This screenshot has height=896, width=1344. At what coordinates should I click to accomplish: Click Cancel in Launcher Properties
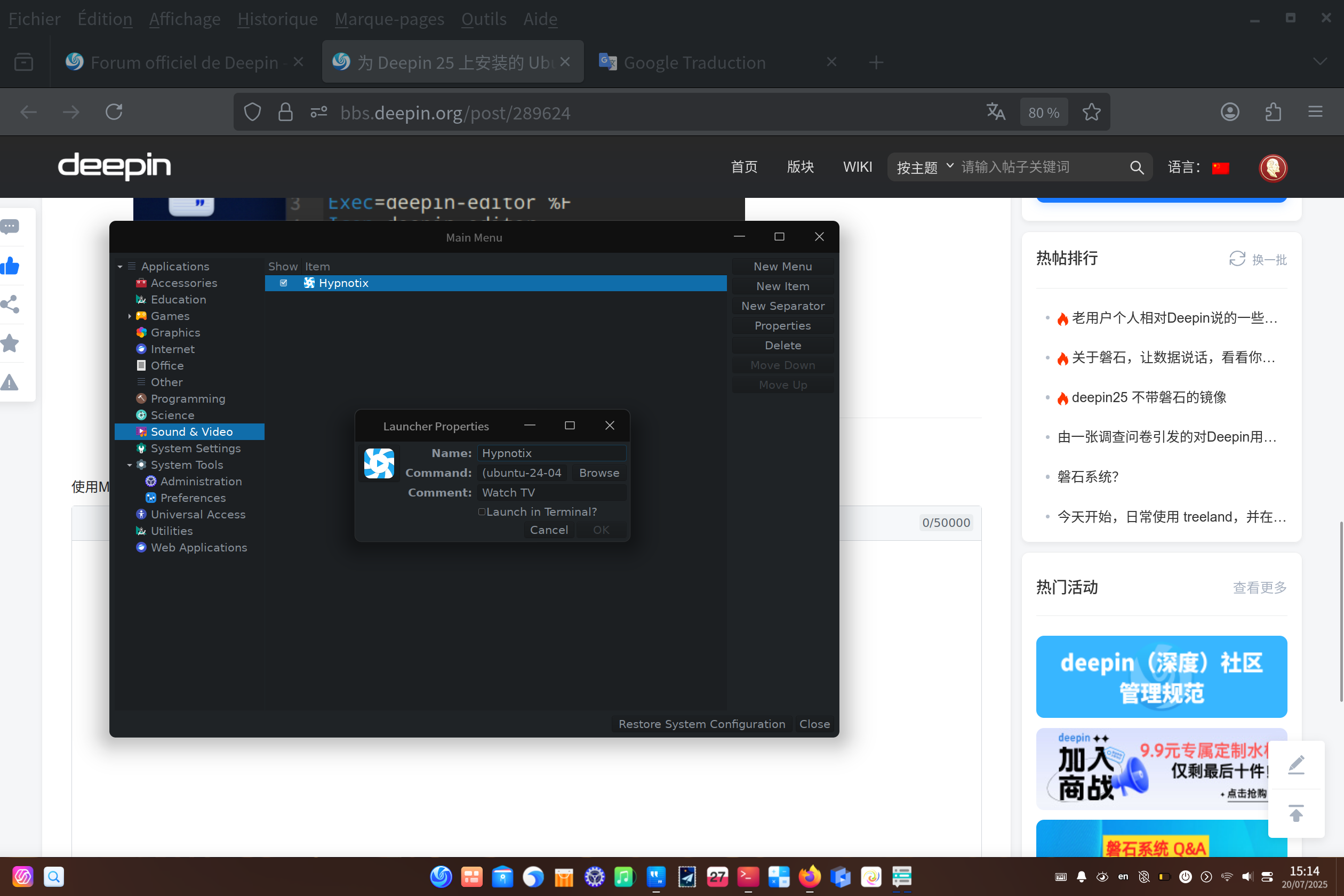[549, 530]
